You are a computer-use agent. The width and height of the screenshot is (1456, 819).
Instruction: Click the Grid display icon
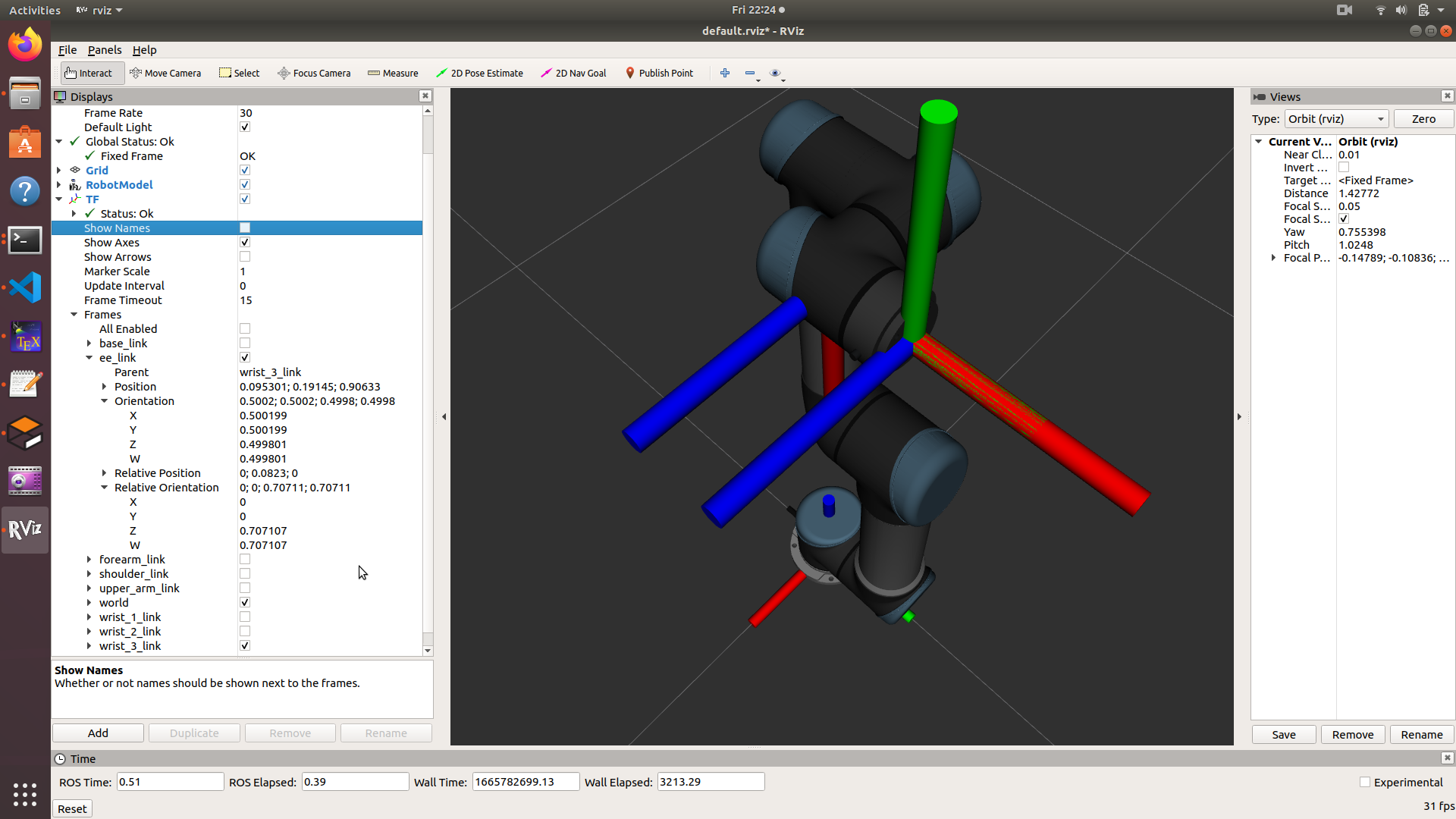(75, 171)
